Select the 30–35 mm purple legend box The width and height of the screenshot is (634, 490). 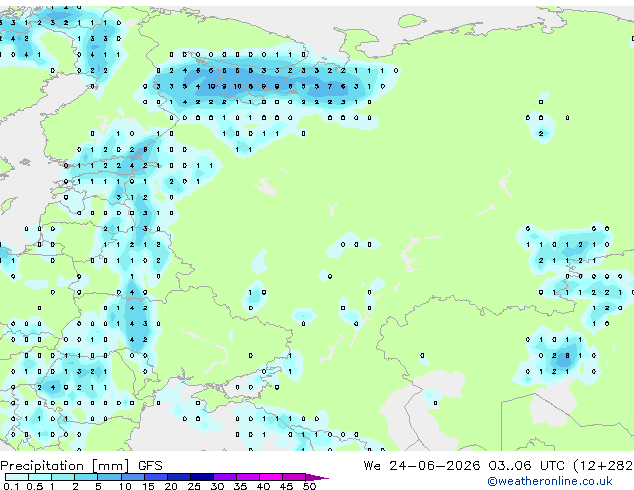click(224, 477)
